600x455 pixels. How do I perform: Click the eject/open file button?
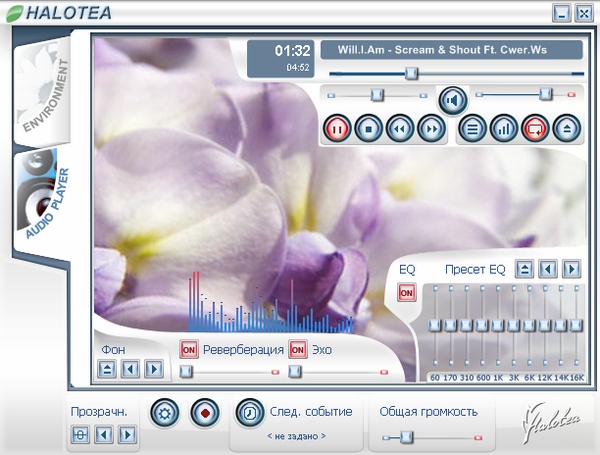pyautogui.click(x=565, y=128)
